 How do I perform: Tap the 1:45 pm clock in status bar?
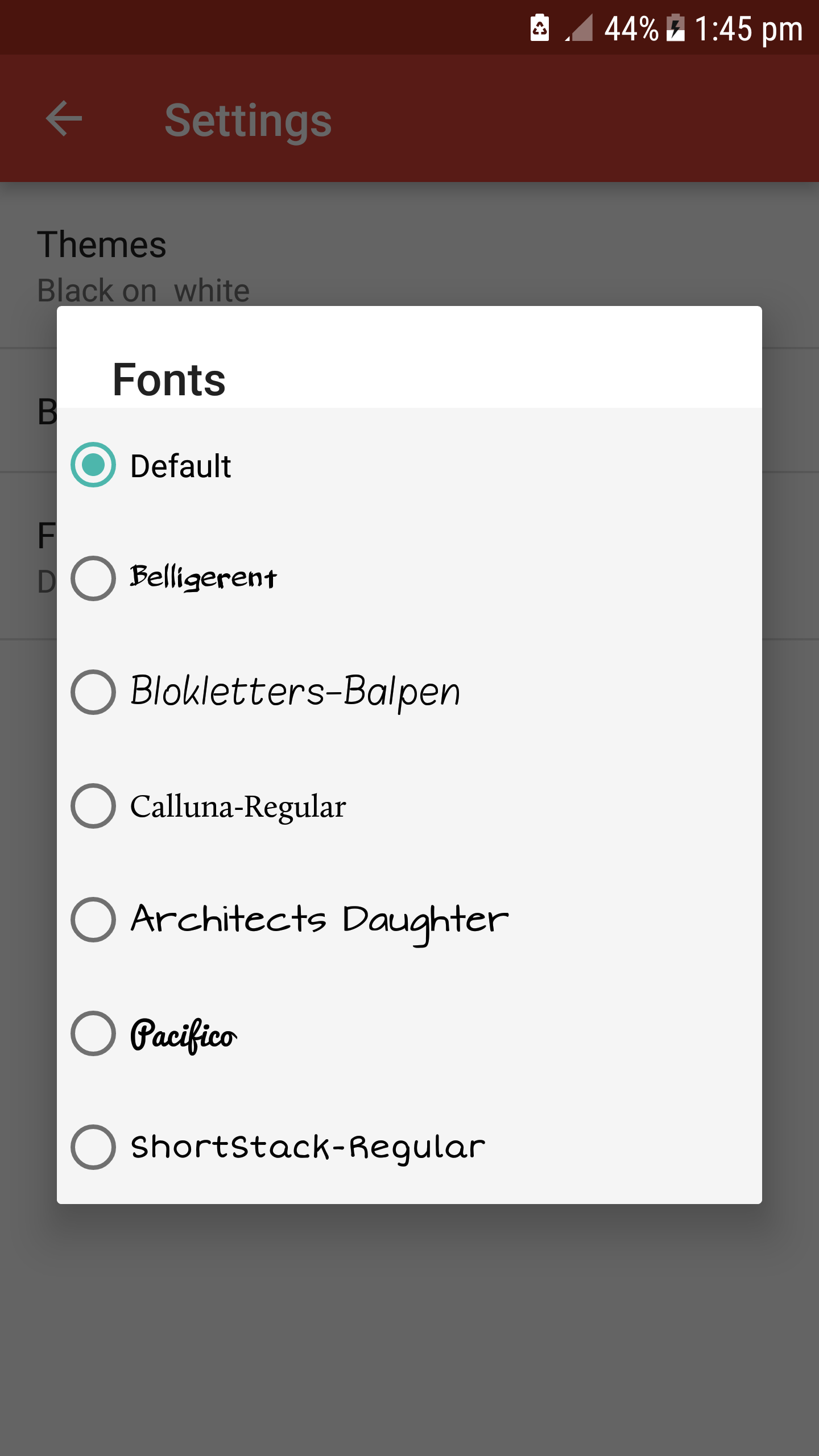point(748,28)
